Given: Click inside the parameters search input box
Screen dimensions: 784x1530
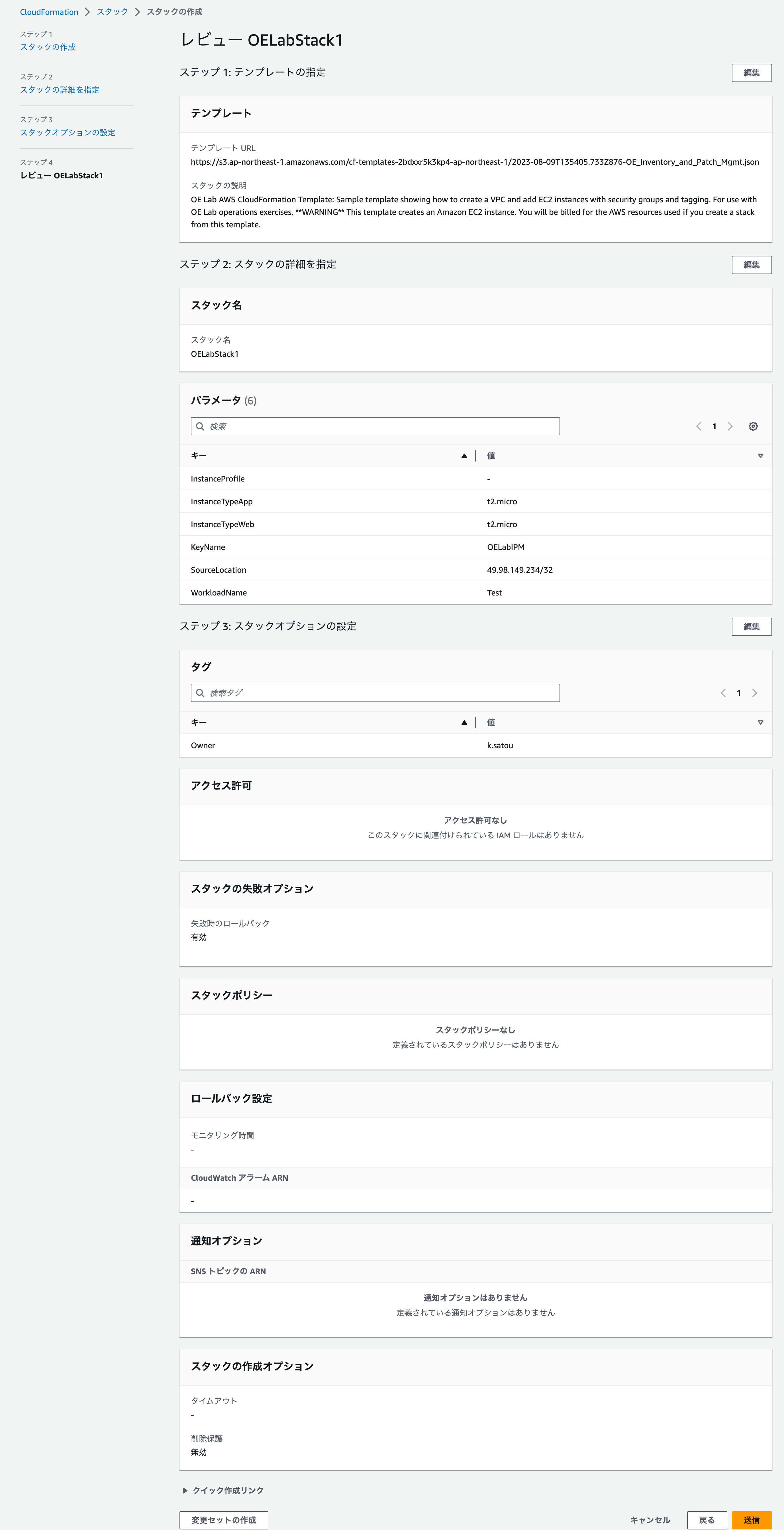Looking at the screenshot, I should click(374, 426).
